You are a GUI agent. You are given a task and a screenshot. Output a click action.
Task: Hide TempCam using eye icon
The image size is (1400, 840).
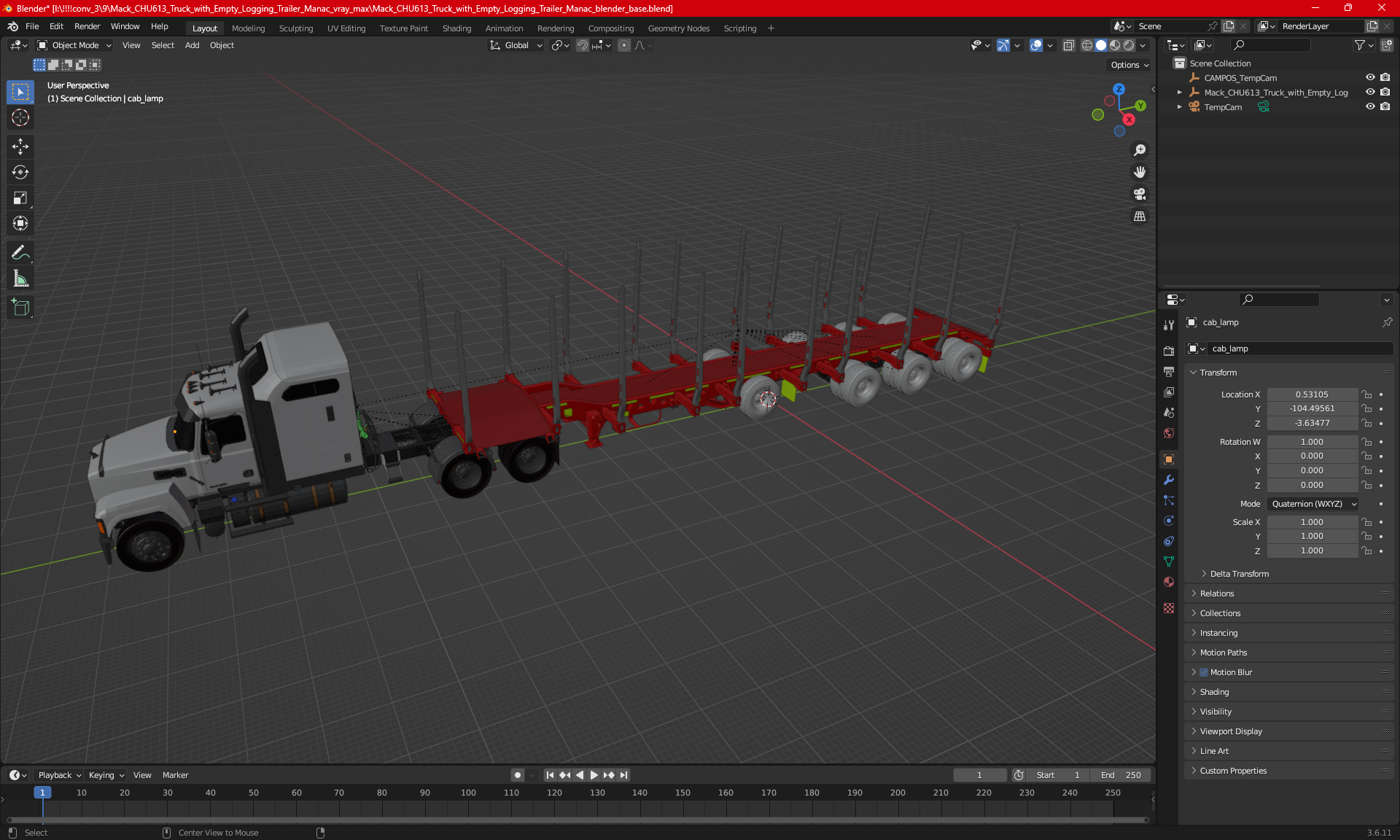tap(1370, 106)
